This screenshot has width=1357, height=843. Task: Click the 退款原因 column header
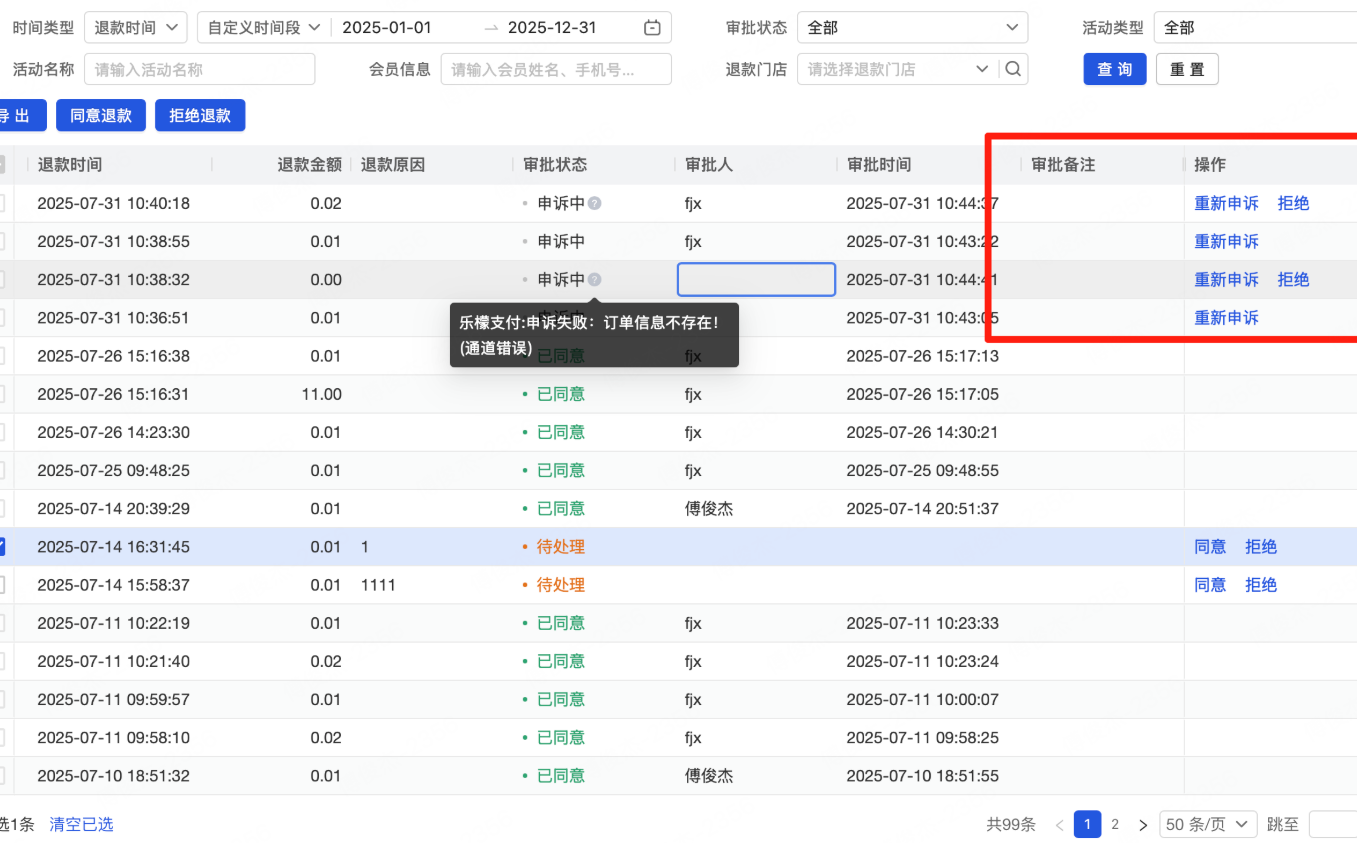click(x=393, y=165)
